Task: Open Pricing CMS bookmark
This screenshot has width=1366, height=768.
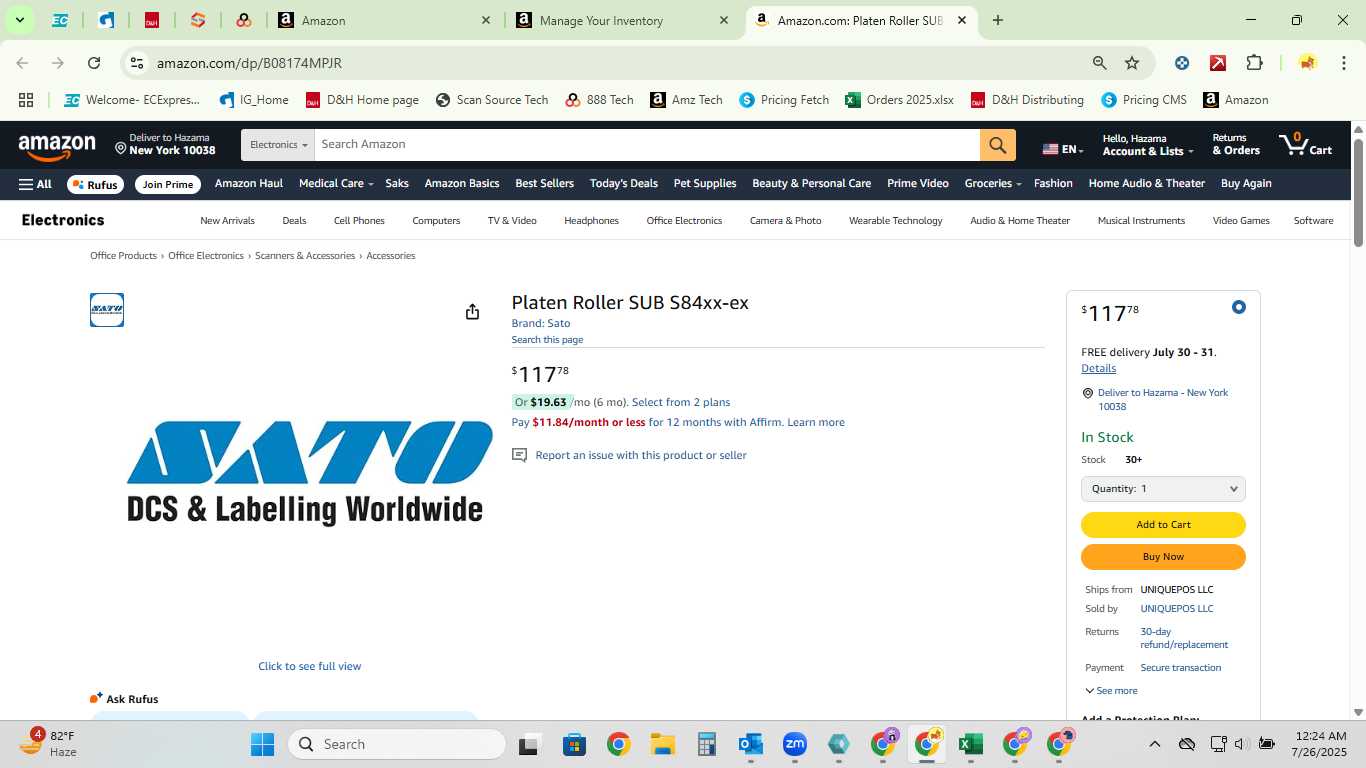Action: (x=1144, y=100)
